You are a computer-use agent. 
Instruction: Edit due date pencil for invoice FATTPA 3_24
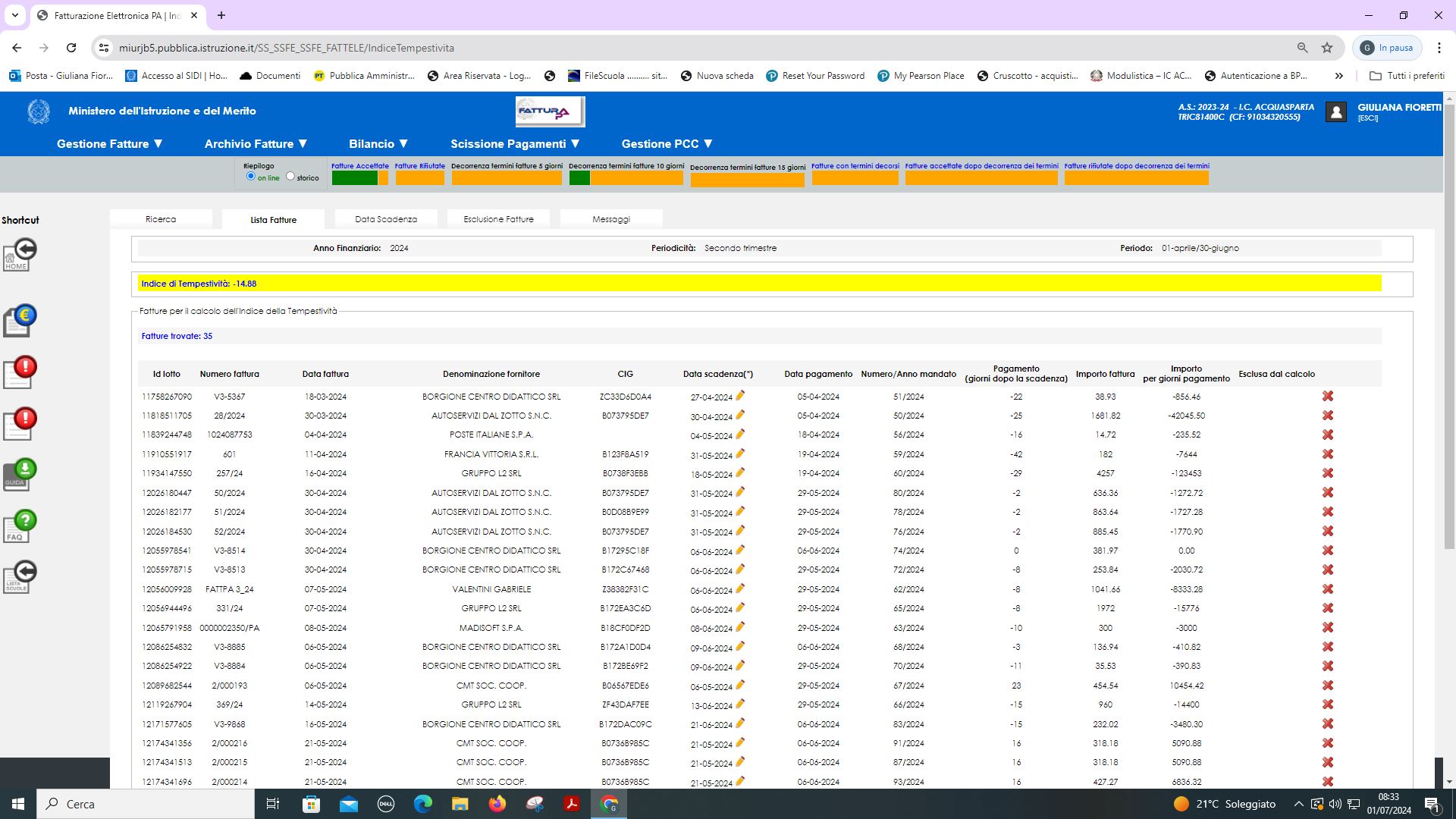coord(740,588)
